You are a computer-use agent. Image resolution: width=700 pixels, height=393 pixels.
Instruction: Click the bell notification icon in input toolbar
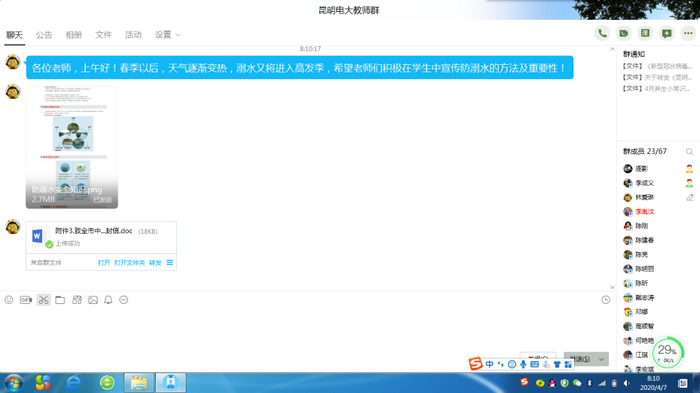click(108, 300)
